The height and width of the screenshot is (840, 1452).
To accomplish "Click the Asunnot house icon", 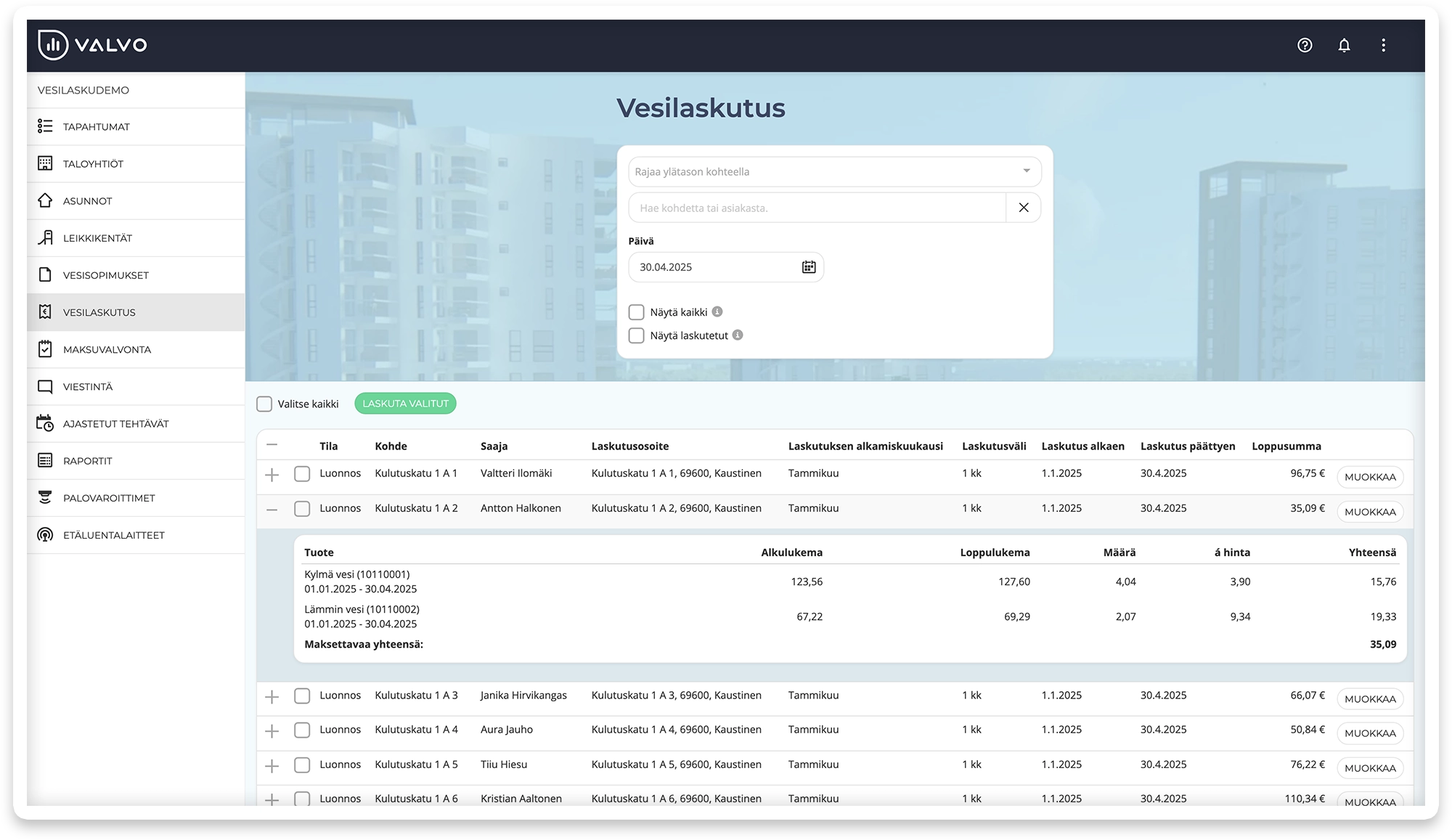I will (45, 200).
